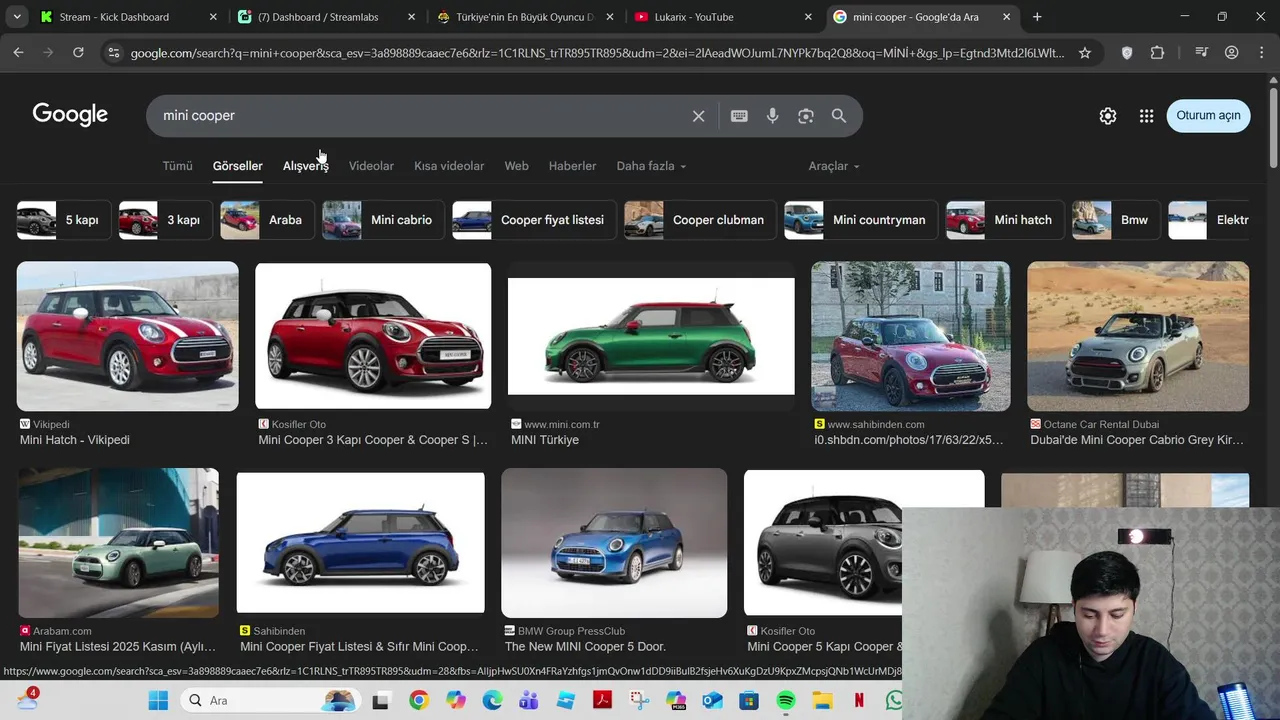The image size is (1280, 720).
Task: Open File Explorer from taskbar
Action: coord(822,700)
